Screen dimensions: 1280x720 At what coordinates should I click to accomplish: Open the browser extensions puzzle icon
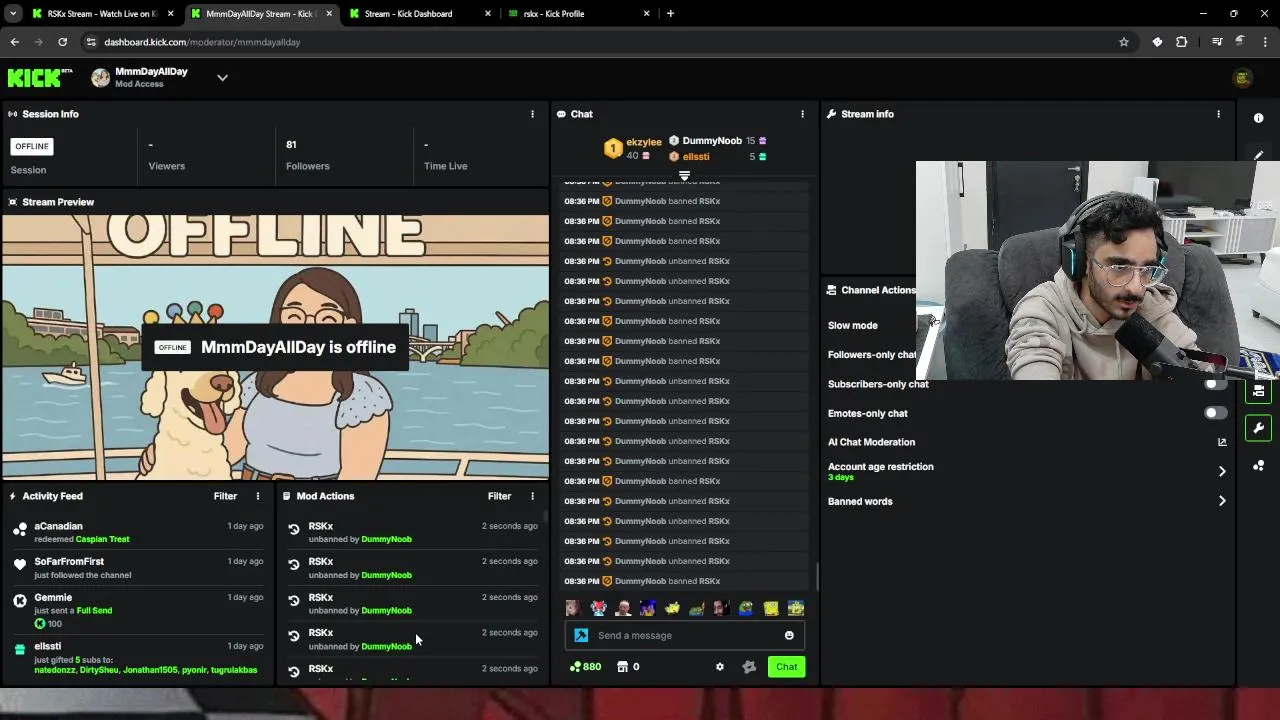tap(1182, 42)
